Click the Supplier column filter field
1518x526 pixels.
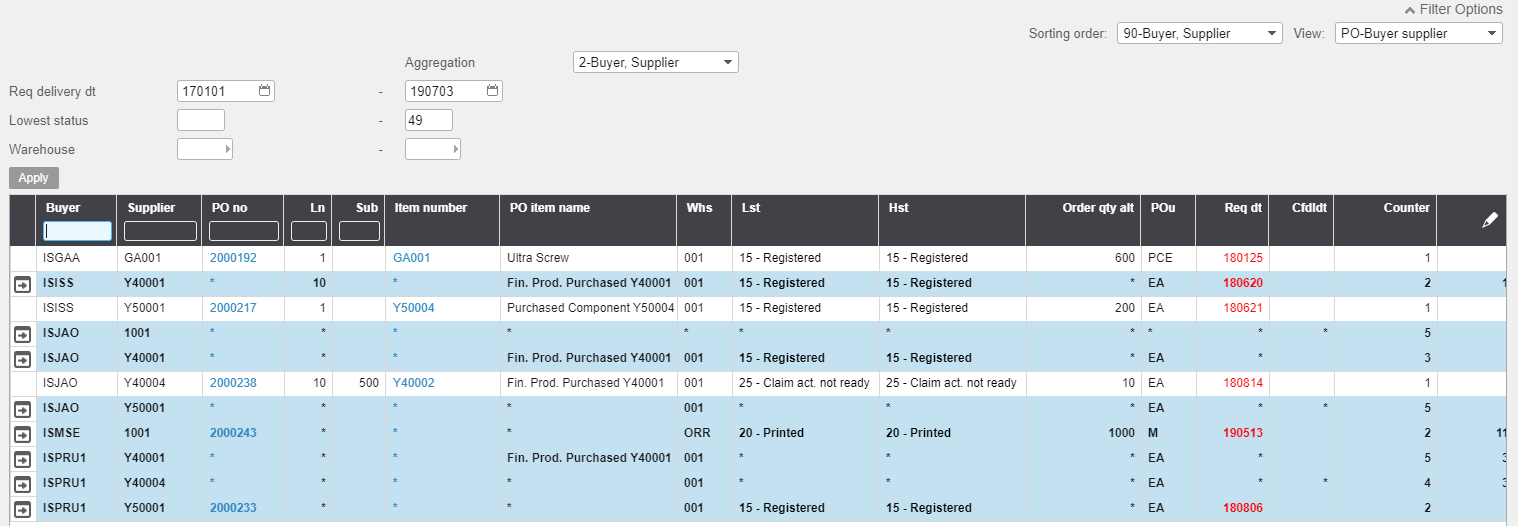pyautogui.click(x=160, y=231)
